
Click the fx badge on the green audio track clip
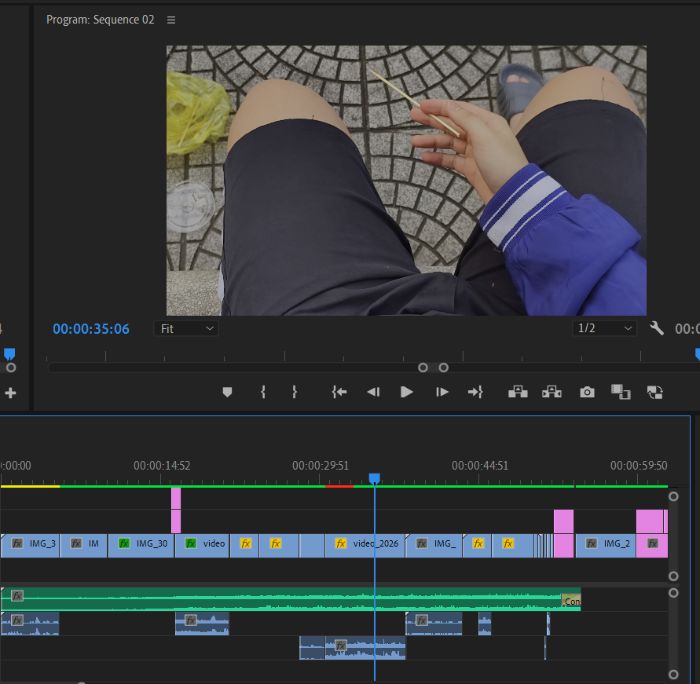pos(17,596)
